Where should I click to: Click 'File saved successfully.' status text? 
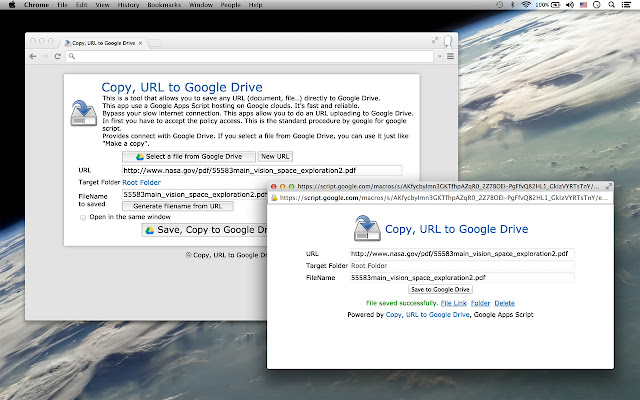click(x=402, y=303)
